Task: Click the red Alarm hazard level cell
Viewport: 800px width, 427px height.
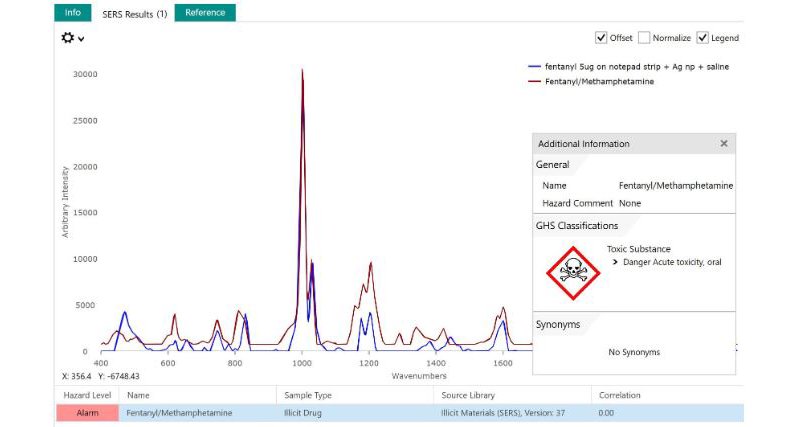Action: (87, 413)
